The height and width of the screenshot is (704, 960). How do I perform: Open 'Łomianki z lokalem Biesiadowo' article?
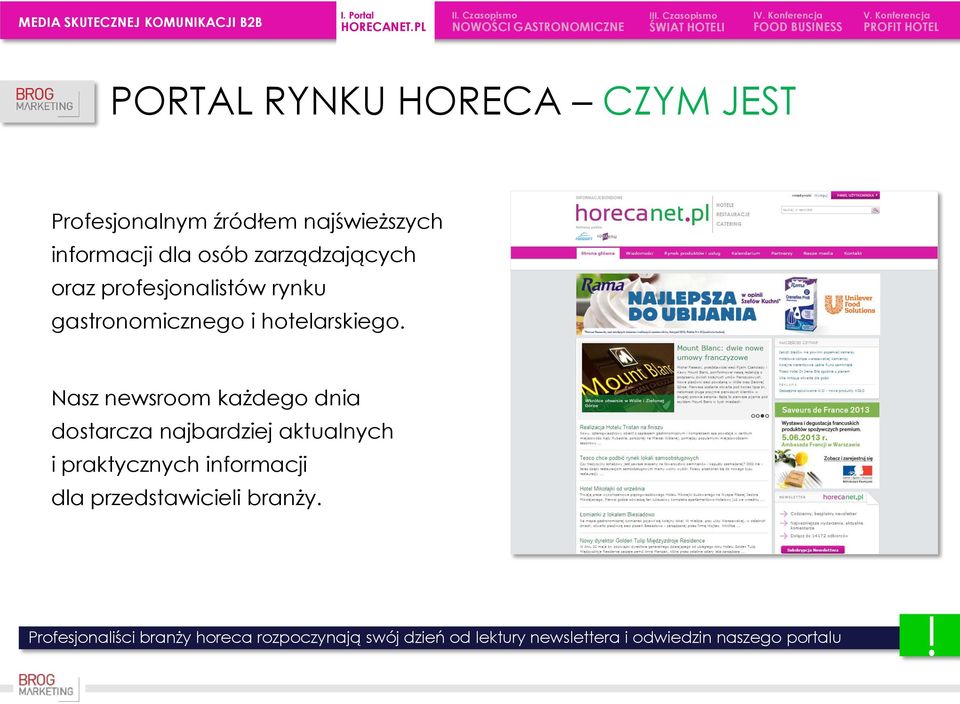pos(617,515)
